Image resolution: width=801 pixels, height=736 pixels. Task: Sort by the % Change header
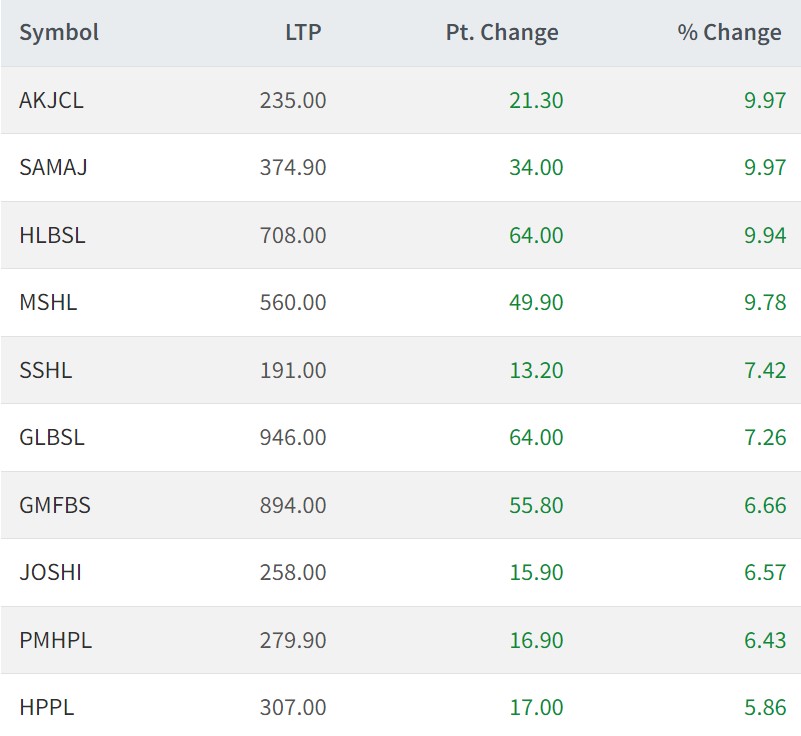click(729, 32)
